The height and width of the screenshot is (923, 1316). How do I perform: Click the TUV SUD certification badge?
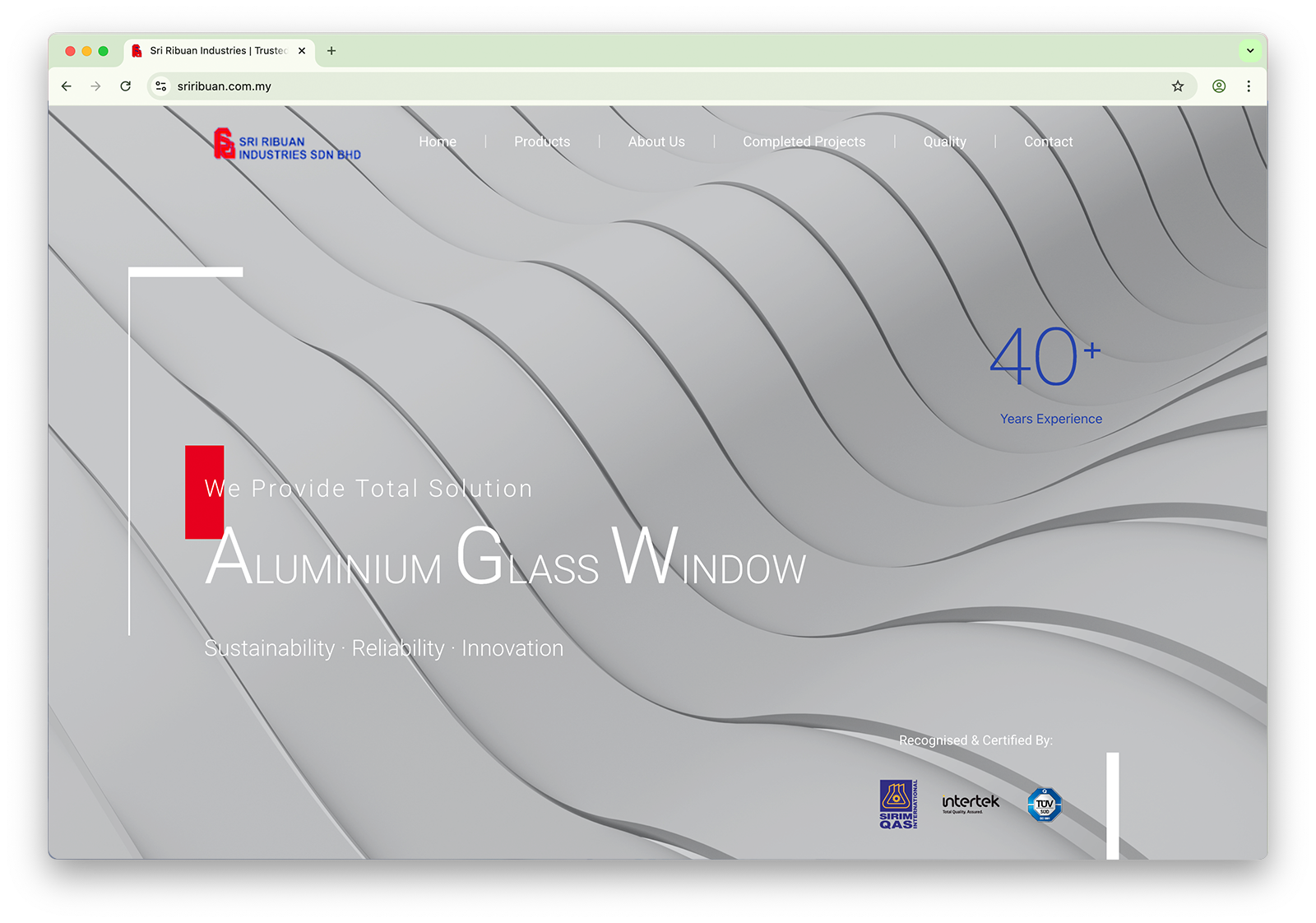pos(1045,805)
